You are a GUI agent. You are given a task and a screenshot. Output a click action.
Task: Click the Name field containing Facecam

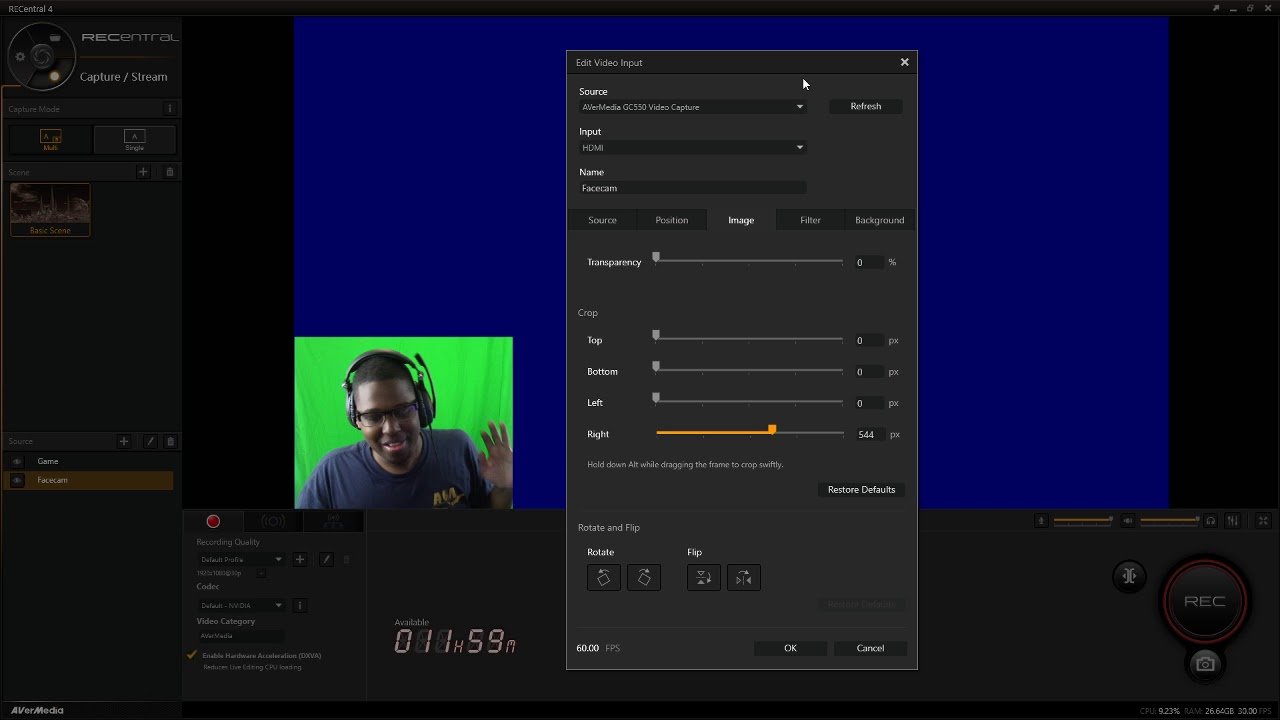[692, 188]
